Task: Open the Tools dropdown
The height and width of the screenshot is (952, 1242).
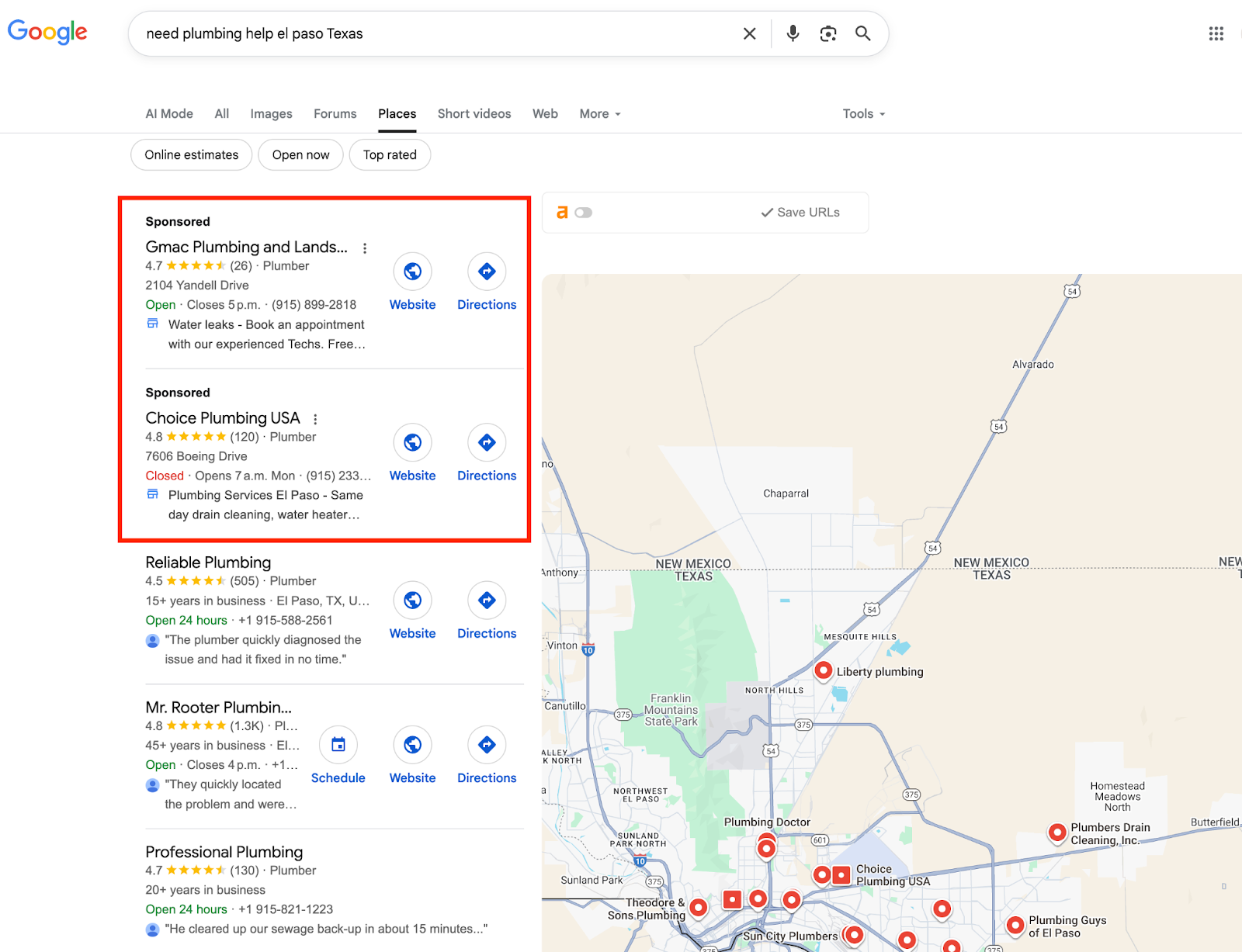Action: (x=864, y=114)
